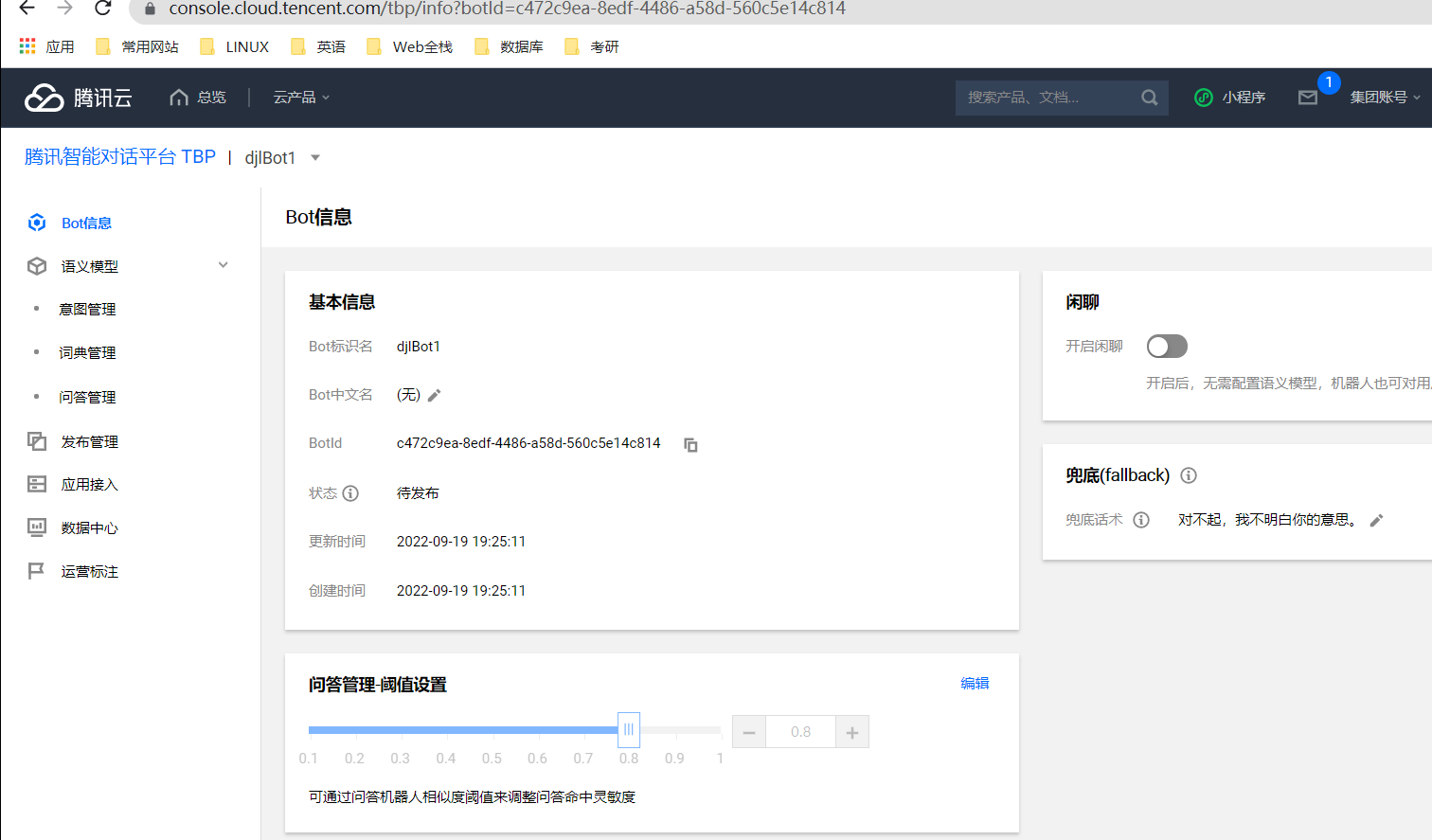1432x840 pixels.
Task: Click the browser address bar URL
Action: pyautogui.click(x=507, y=9)
